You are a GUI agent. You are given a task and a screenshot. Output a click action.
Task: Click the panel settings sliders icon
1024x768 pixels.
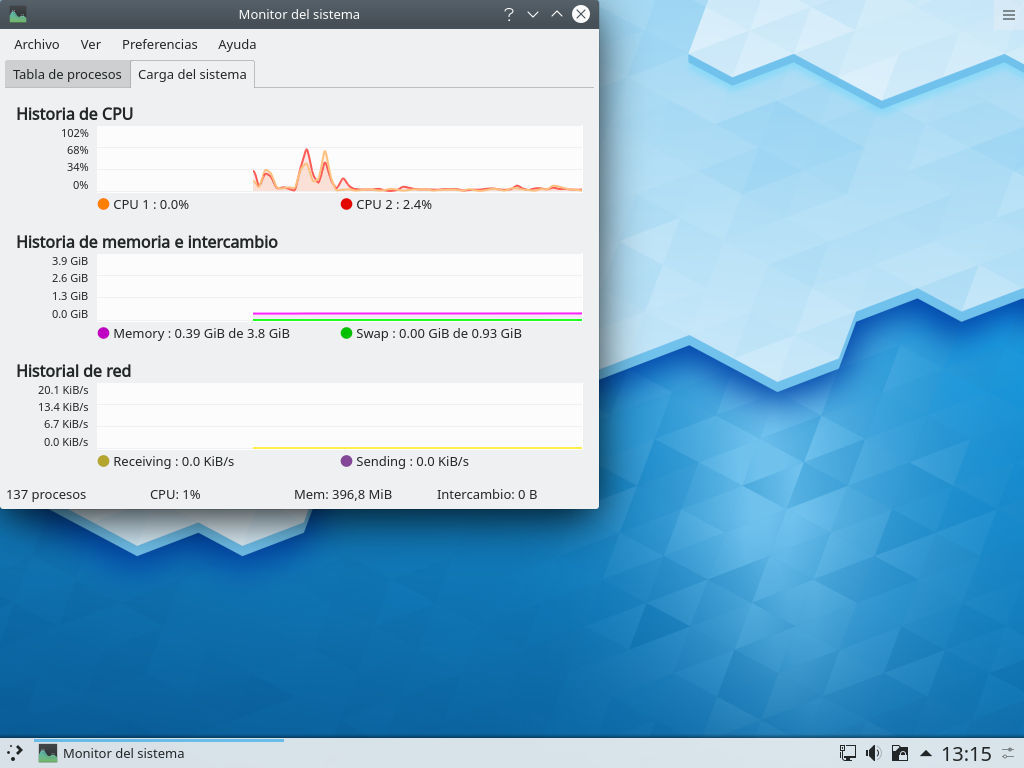click(1009, 753)
